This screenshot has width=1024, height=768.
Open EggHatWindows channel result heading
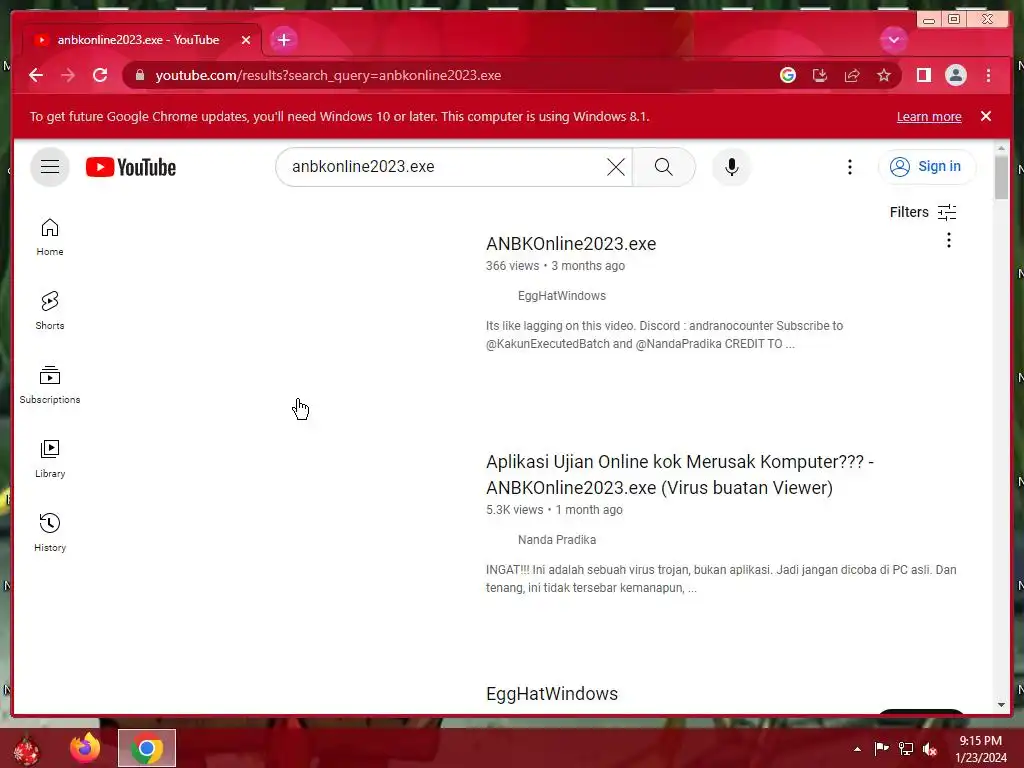552,694
